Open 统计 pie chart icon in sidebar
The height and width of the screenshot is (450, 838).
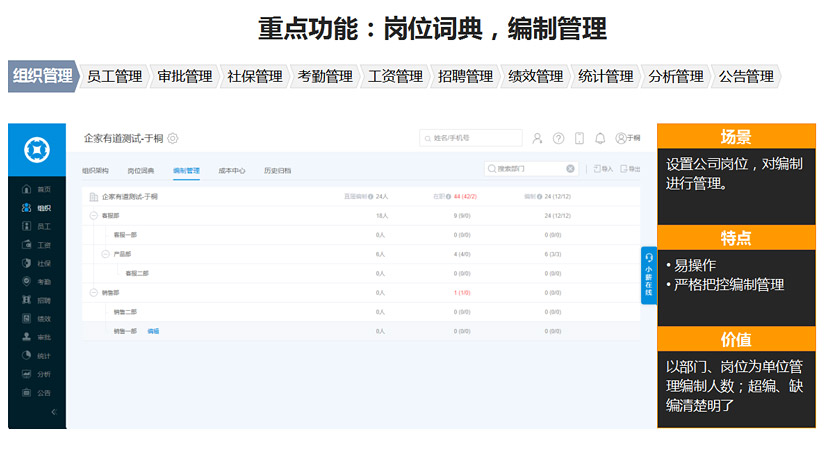[26, 355]
